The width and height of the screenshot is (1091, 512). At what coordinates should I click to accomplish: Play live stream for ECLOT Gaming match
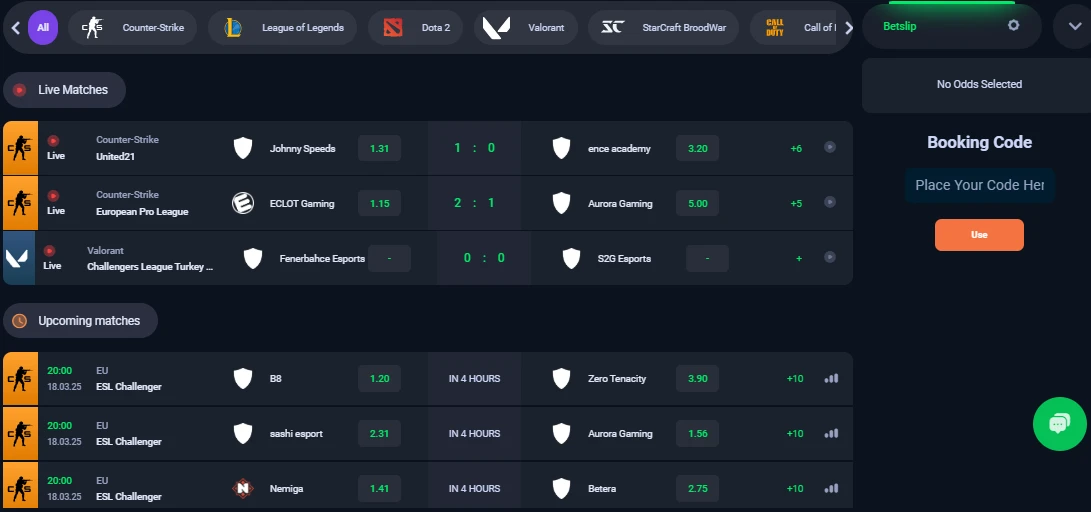point(829,202)
